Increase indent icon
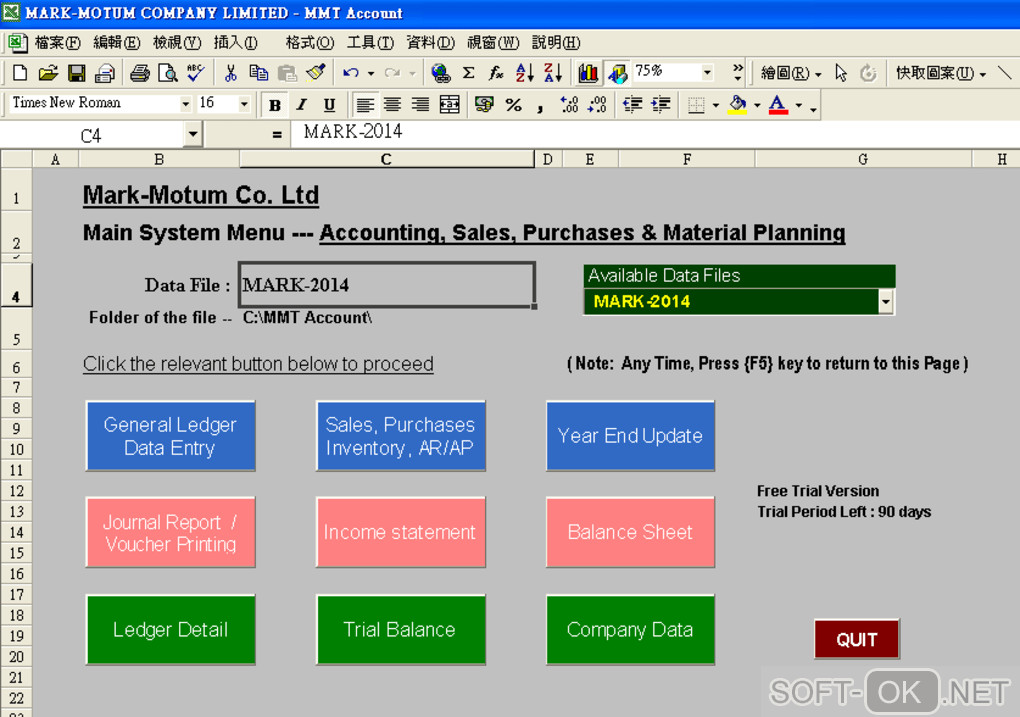 click(x=660, y=104)
